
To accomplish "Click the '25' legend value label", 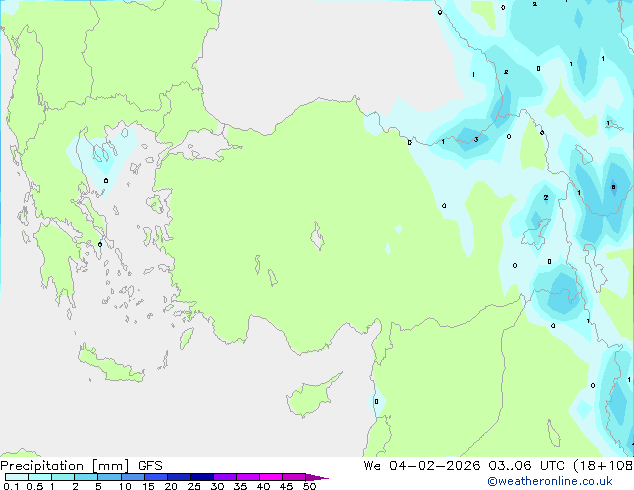I will pyautogui.click(x=194, y=486).
